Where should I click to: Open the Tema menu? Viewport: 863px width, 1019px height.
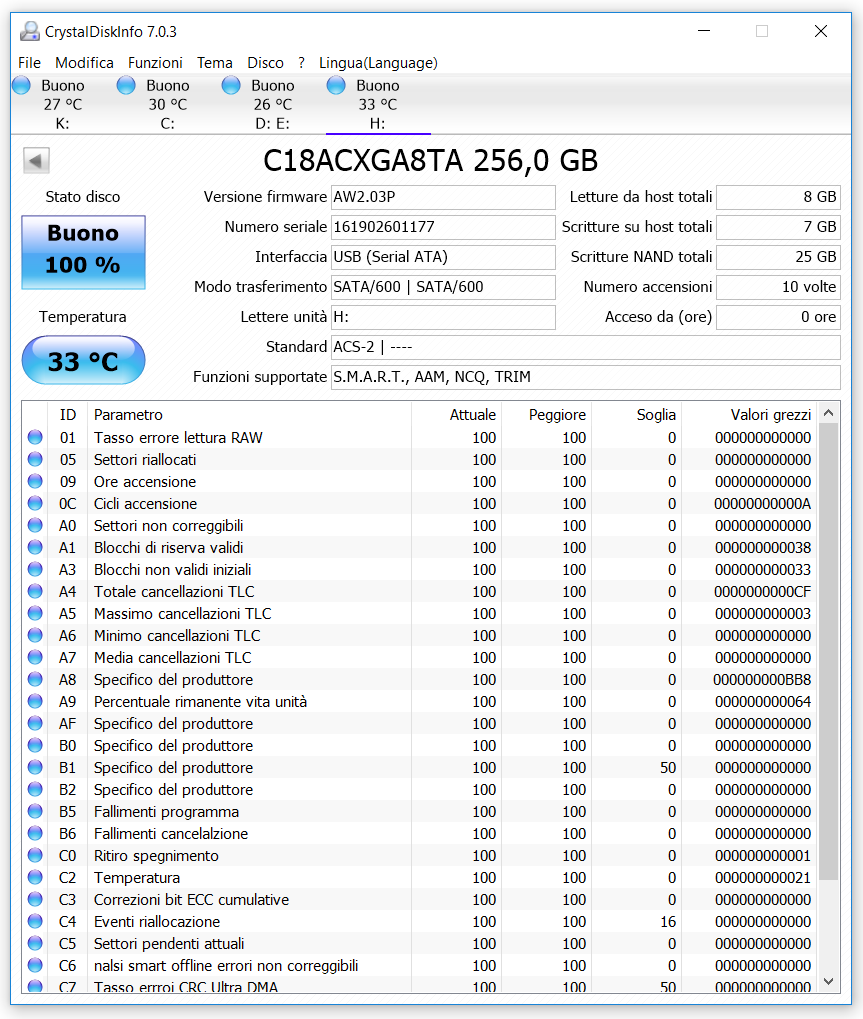215,63
